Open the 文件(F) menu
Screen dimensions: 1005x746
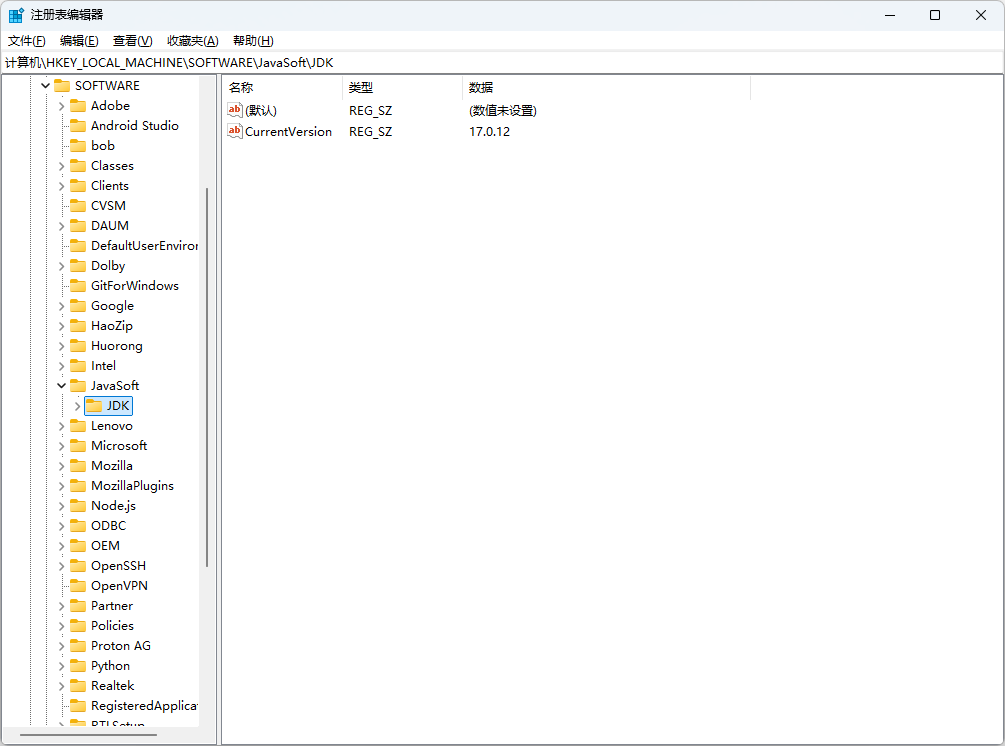point(27,41)
